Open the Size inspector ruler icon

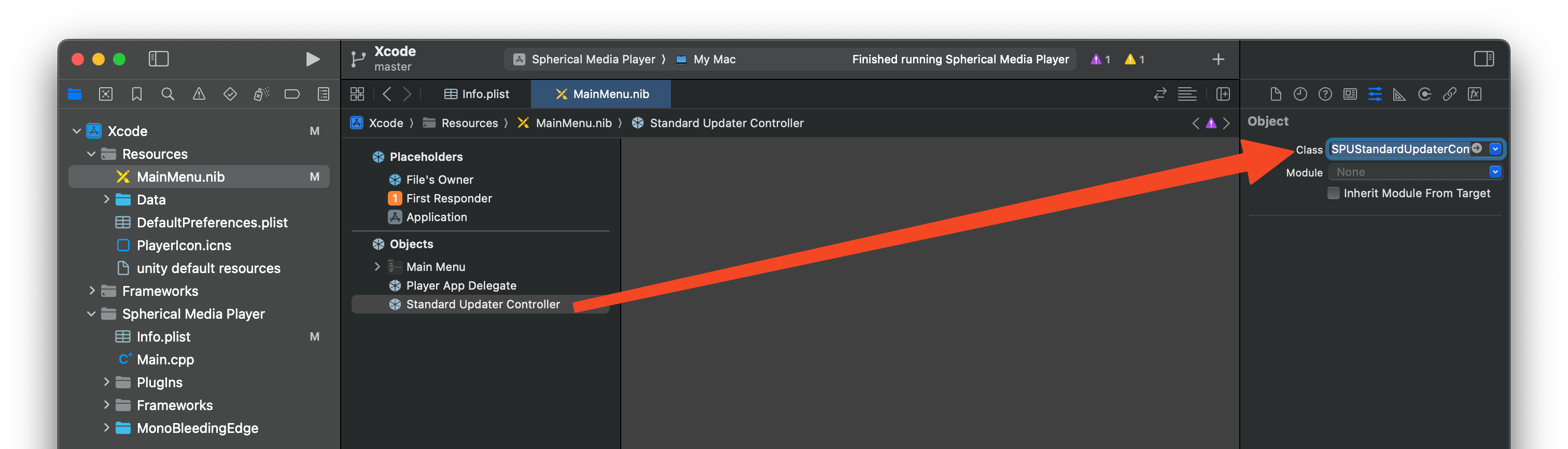1399,94
